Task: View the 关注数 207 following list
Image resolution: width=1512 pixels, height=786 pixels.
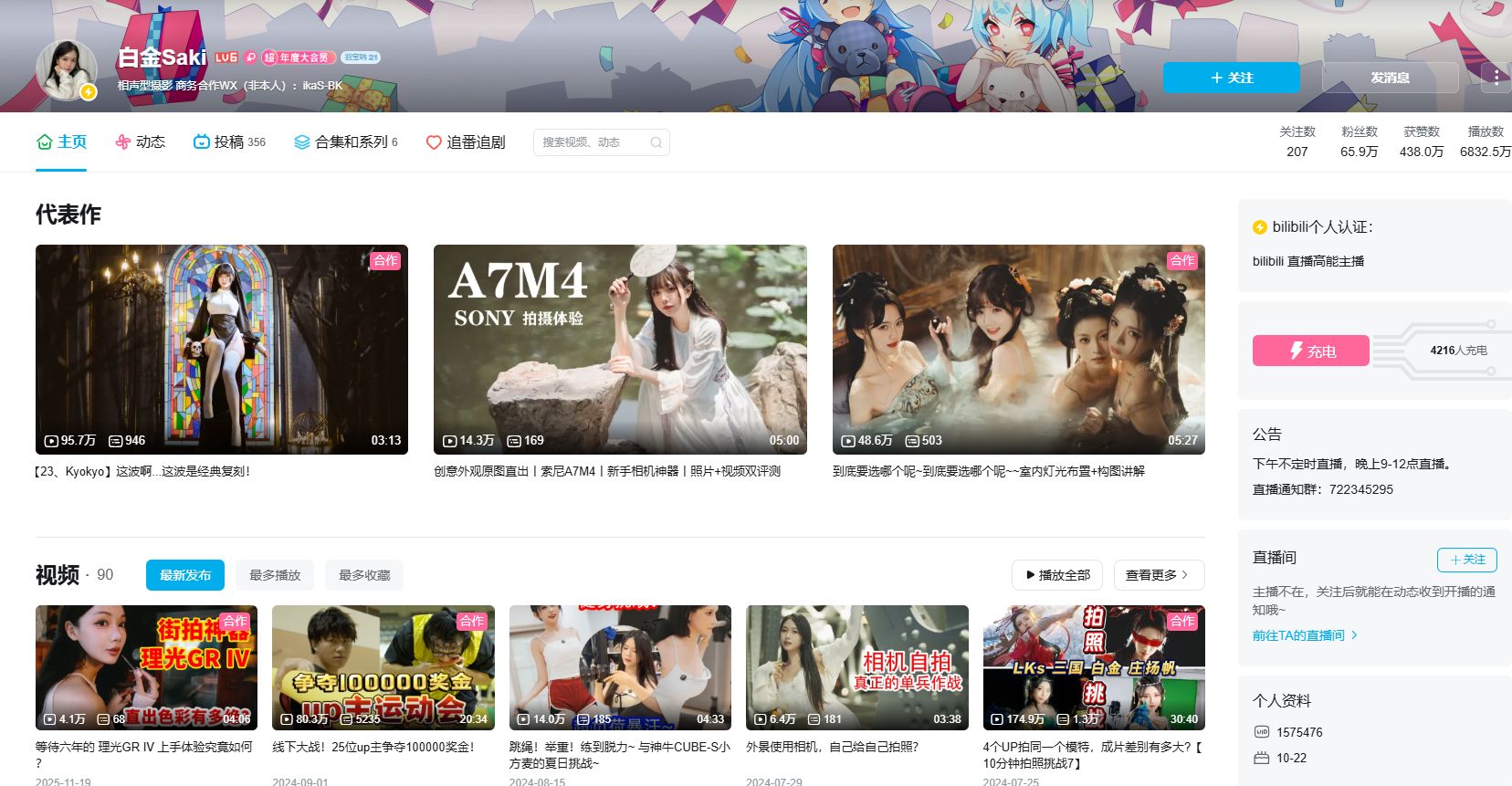Action: tap(1297, 141)
